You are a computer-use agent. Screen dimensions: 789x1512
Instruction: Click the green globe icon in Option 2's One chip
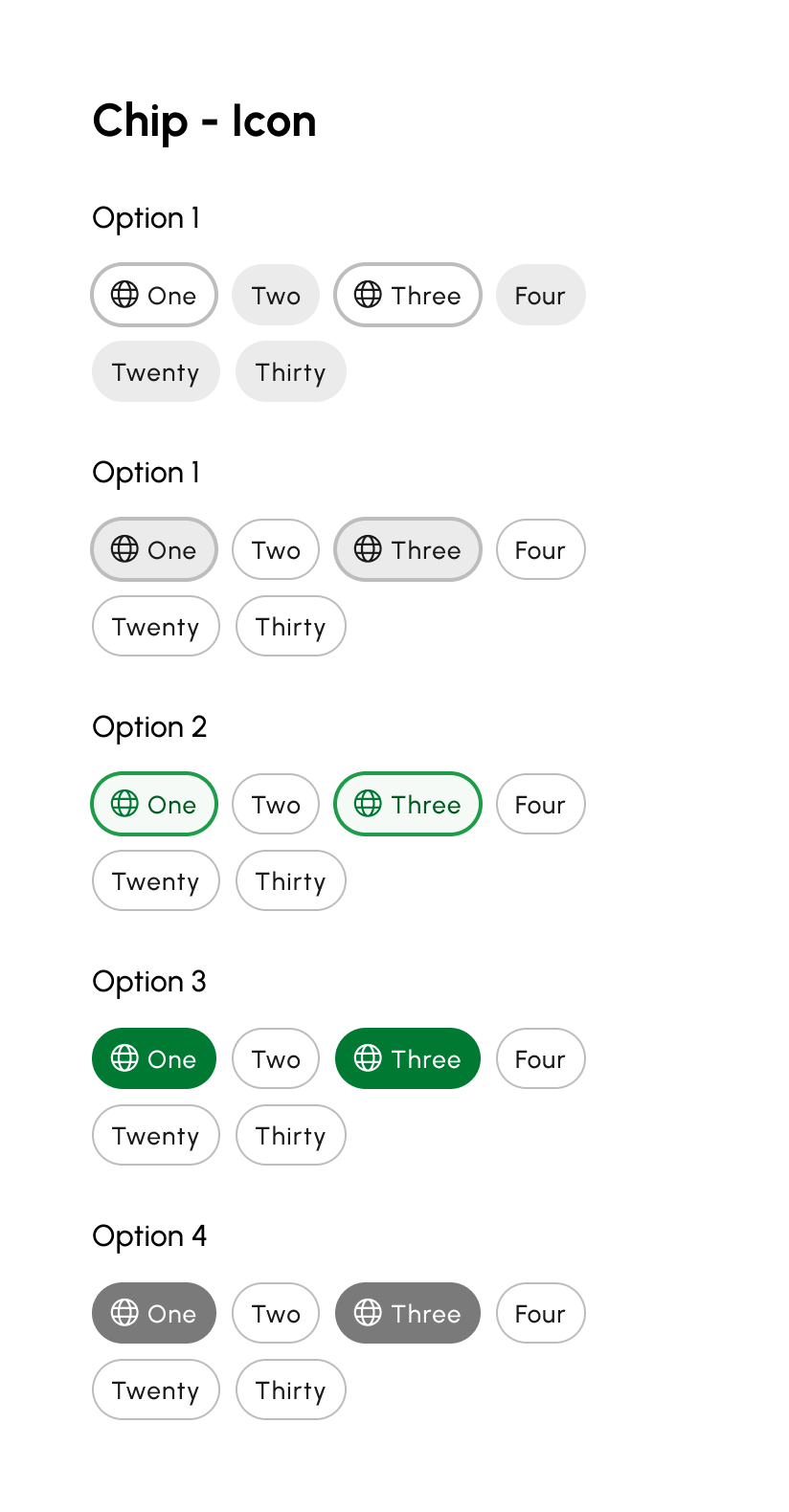[x=124, y=803]
